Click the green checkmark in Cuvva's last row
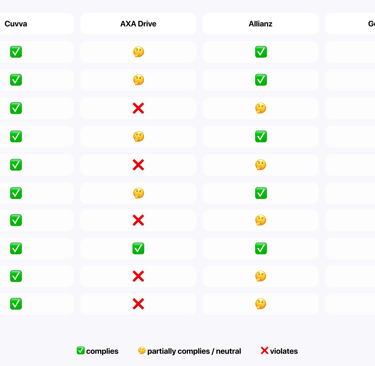The width and height of the screenshot is (375, 366). (16, 304)
